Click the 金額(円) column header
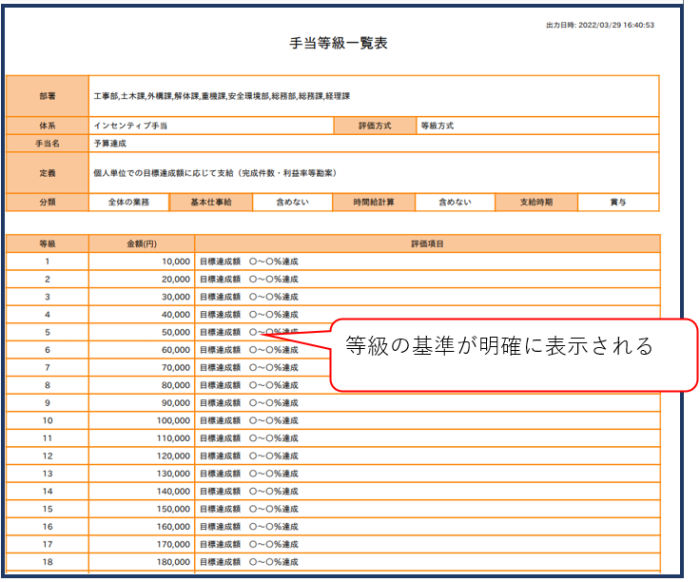 (142, 243)
